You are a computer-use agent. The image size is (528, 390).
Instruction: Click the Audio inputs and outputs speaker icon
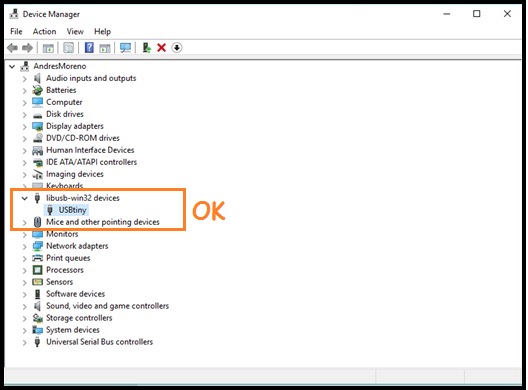(37, 78)
